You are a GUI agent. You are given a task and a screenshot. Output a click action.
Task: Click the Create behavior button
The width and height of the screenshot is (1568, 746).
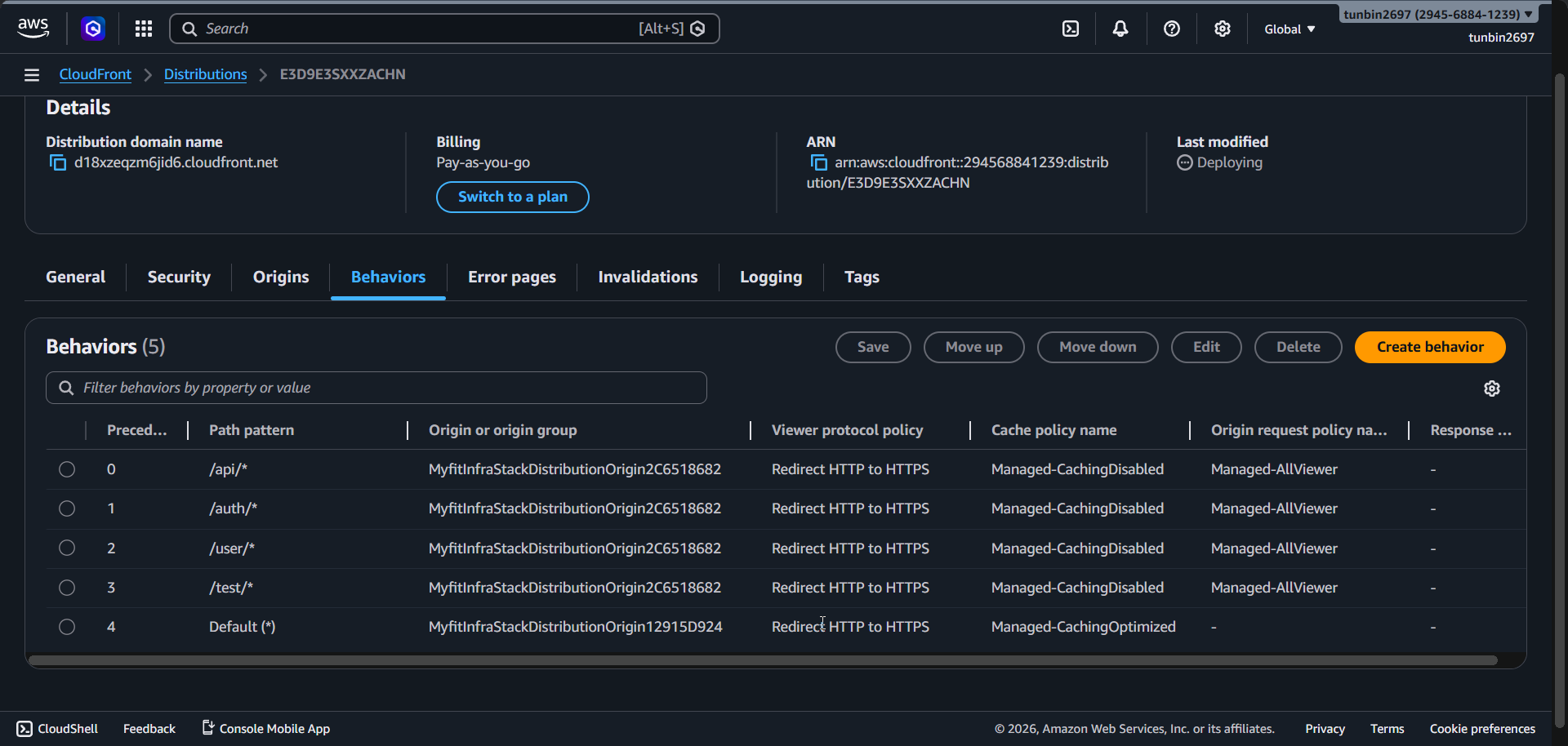1430,347
